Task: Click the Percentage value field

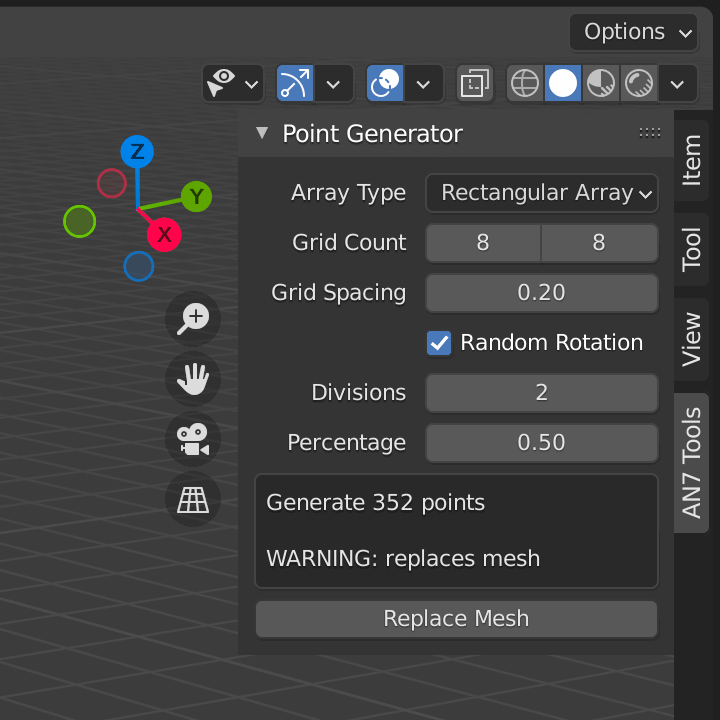Action: point(542,443)
